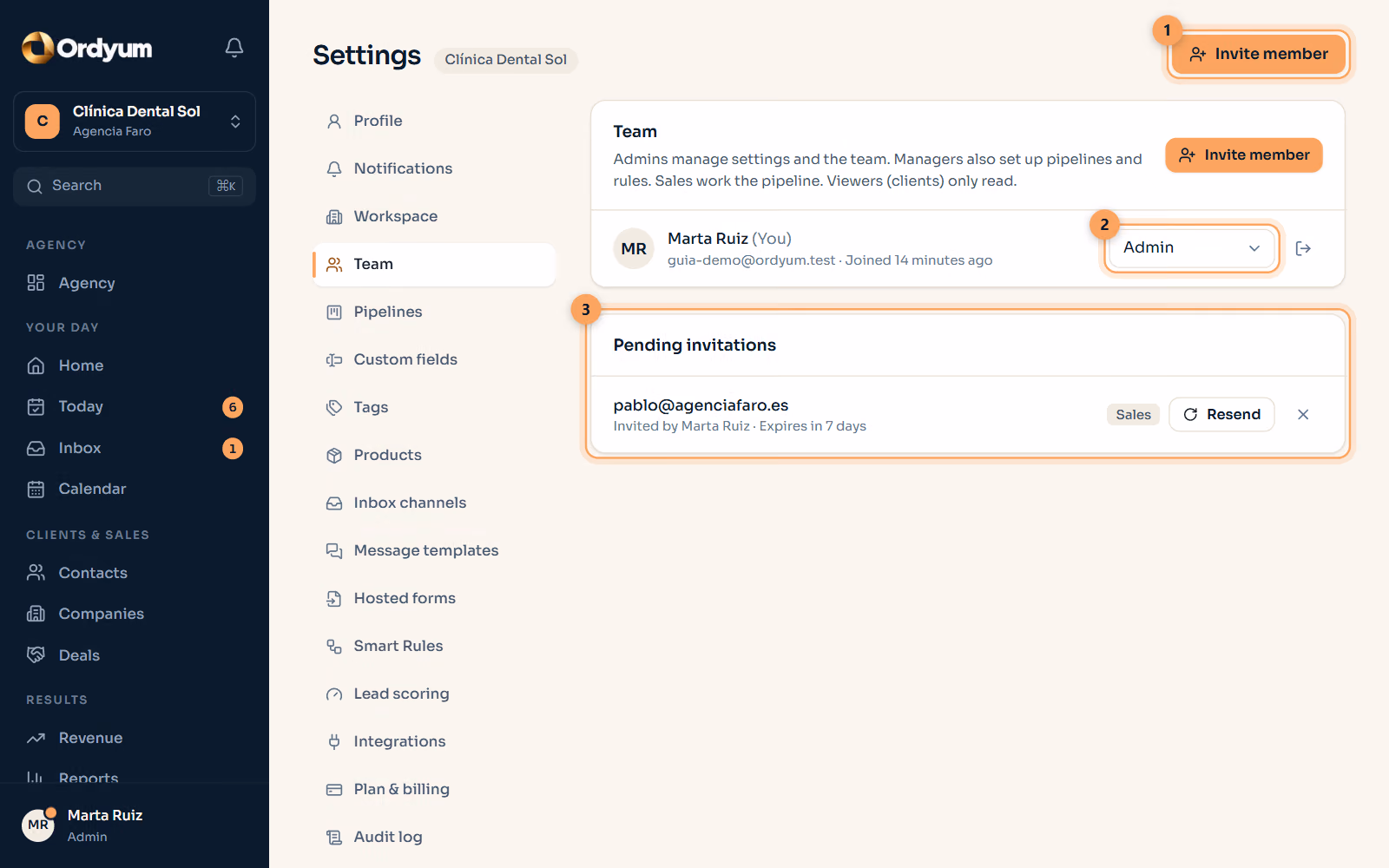
Task: Open Custom fields settings
Action: [434, 359]
